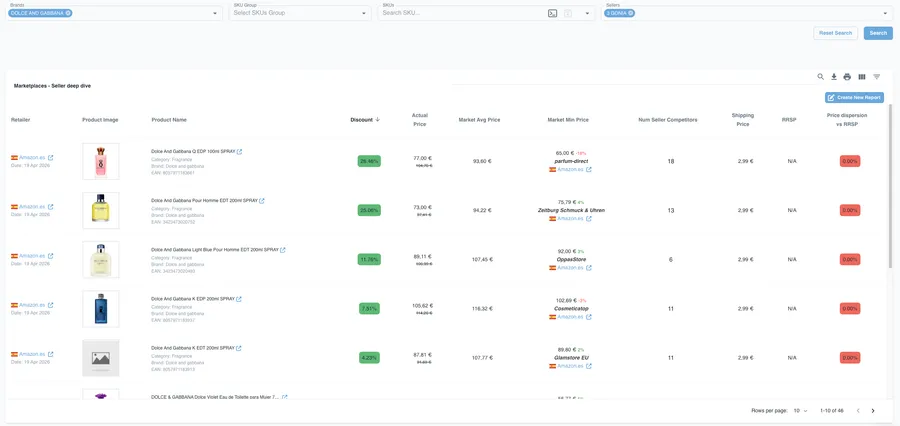Click Create New Report button
The image size is (900, 426).
854,98
